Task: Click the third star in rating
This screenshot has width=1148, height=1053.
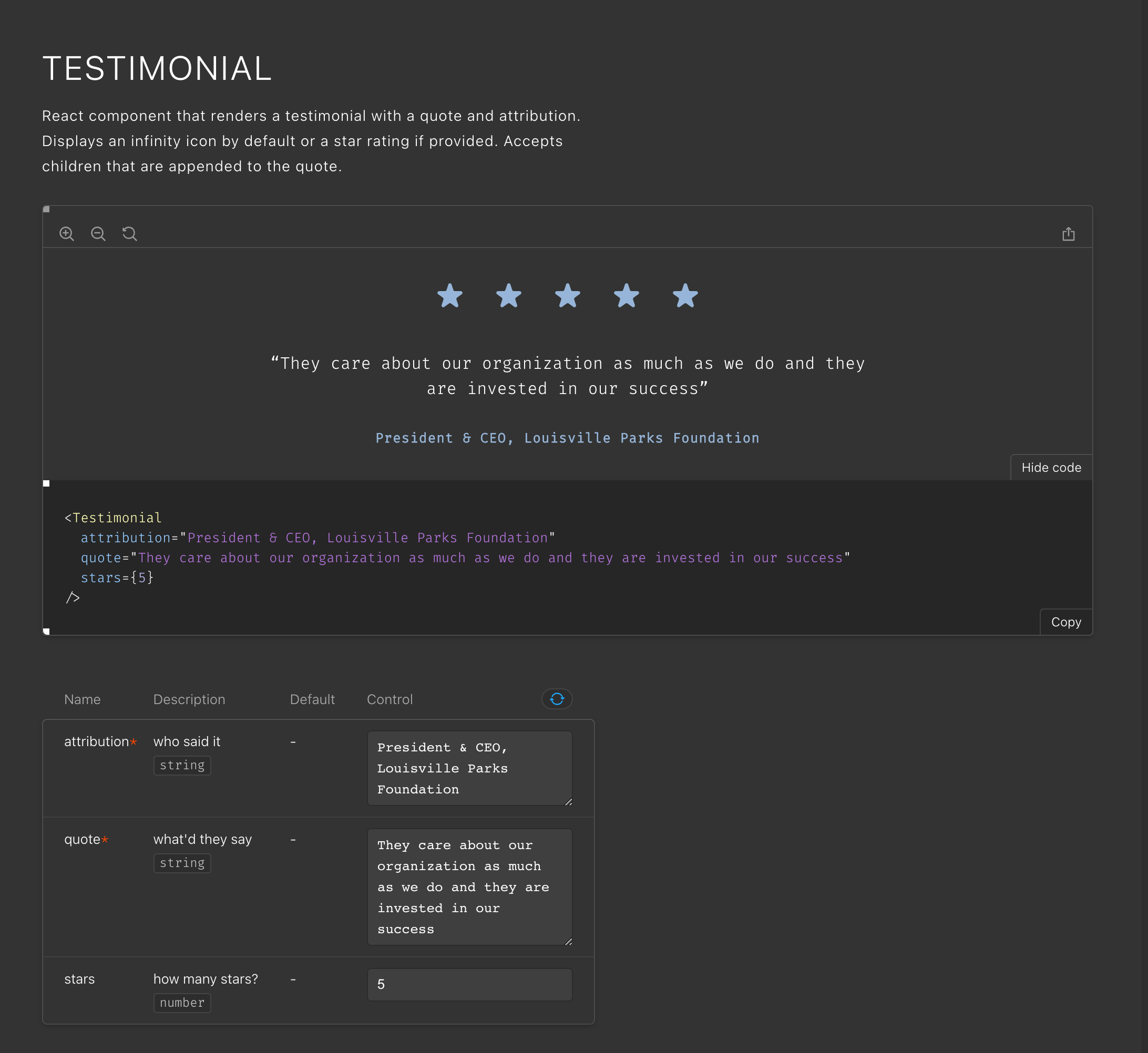Action: (567, 296)
